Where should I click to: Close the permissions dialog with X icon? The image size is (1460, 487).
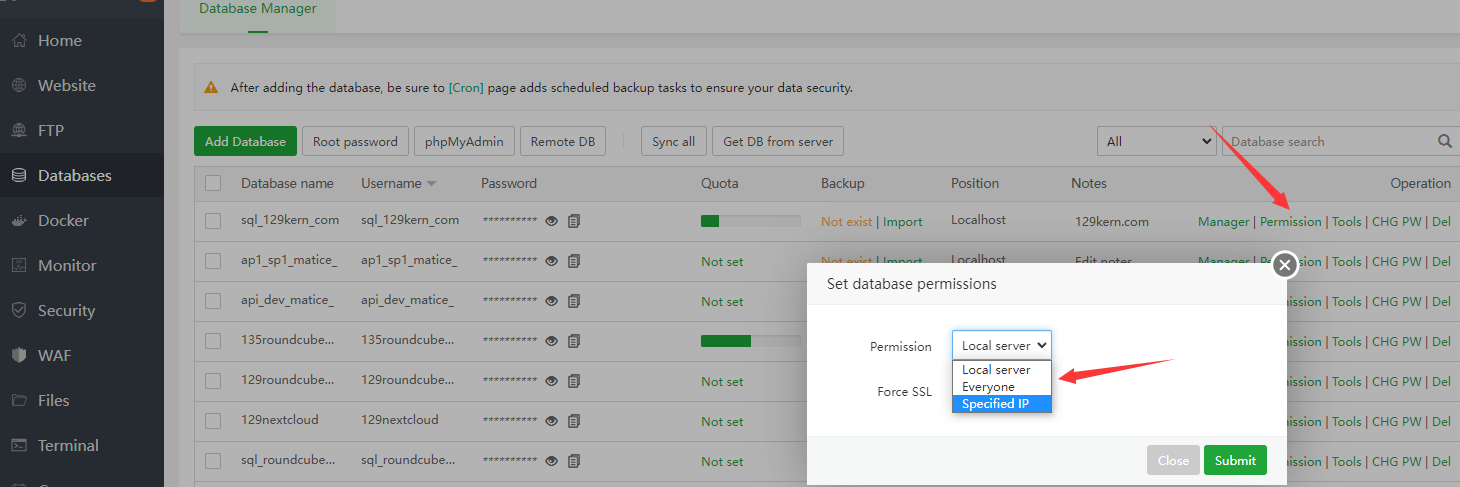(1285, 265)
